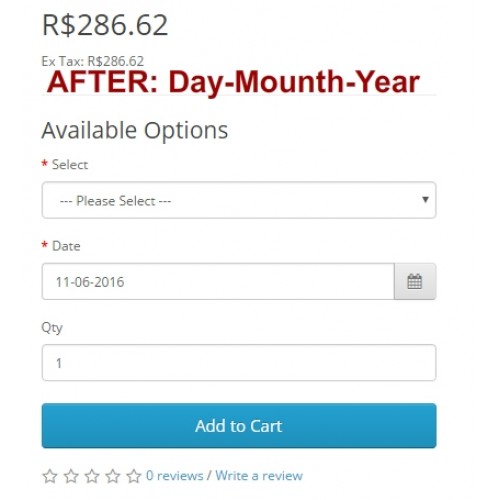The height and width of the screenshot is (500, 500).
Task: Click the fourth rating star
Action: point(113,476)
